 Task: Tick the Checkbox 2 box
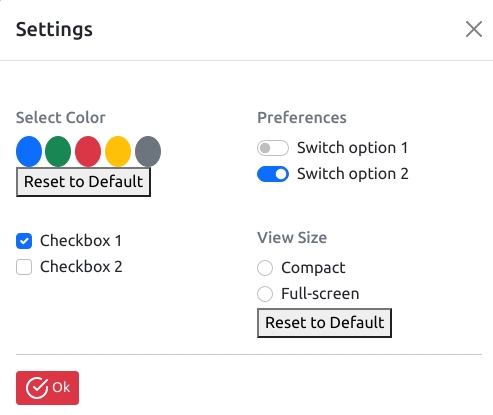24,267
